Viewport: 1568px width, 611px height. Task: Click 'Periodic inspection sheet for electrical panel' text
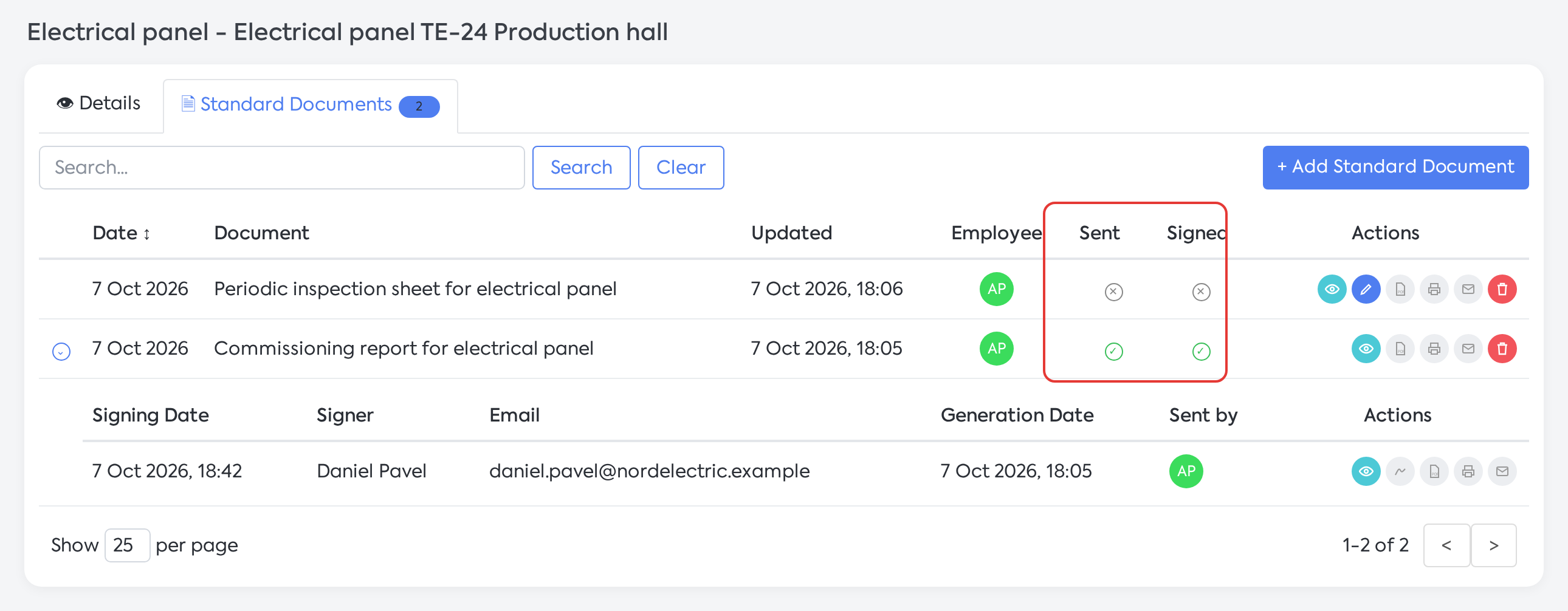(415, 289)
